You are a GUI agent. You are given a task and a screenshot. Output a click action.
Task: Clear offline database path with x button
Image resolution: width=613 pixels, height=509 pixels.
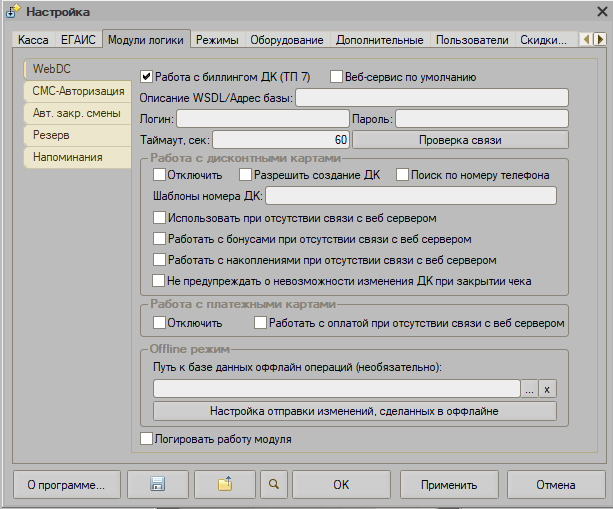(x=547, y=388)
